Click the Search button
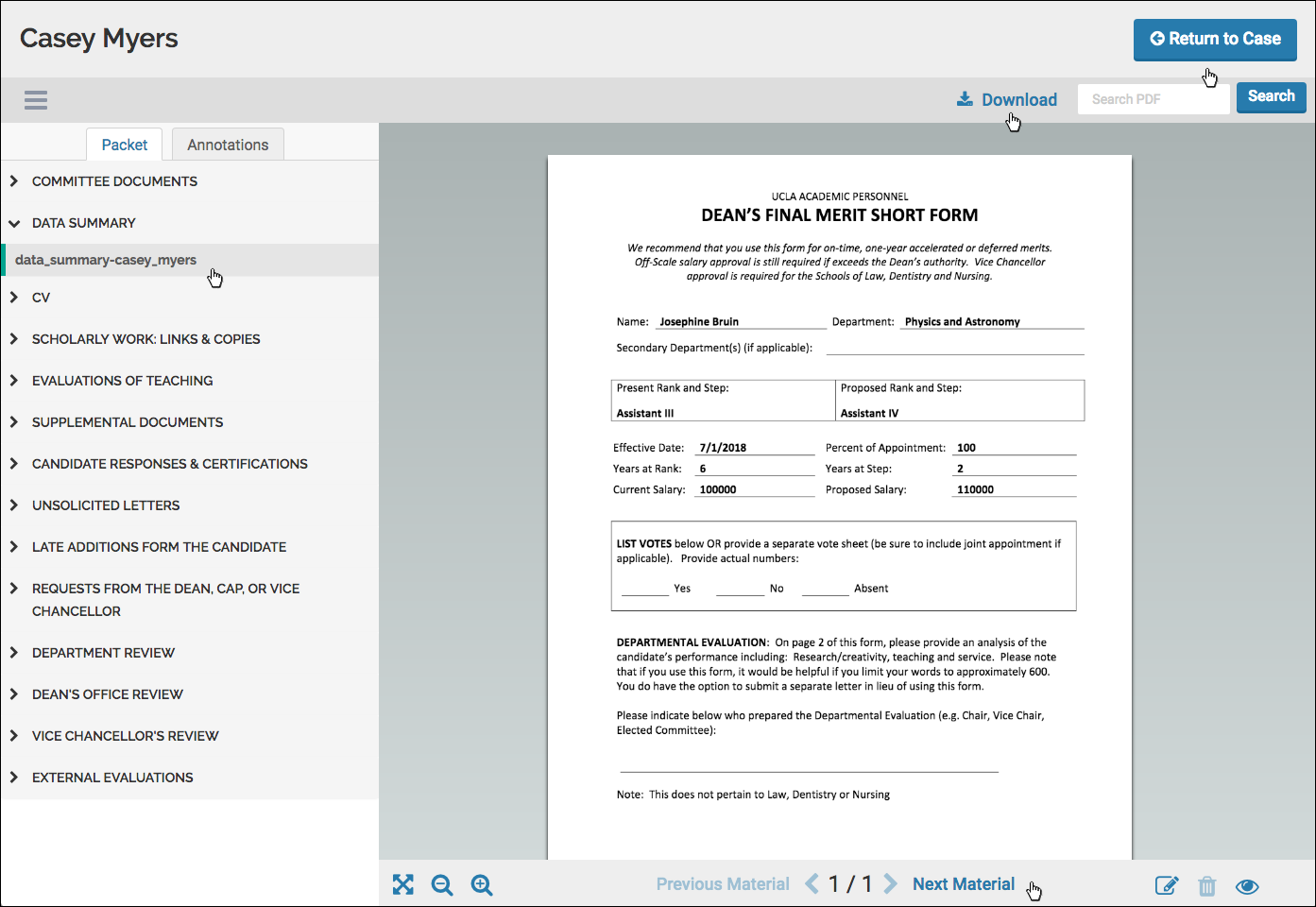 (1272, 96)
